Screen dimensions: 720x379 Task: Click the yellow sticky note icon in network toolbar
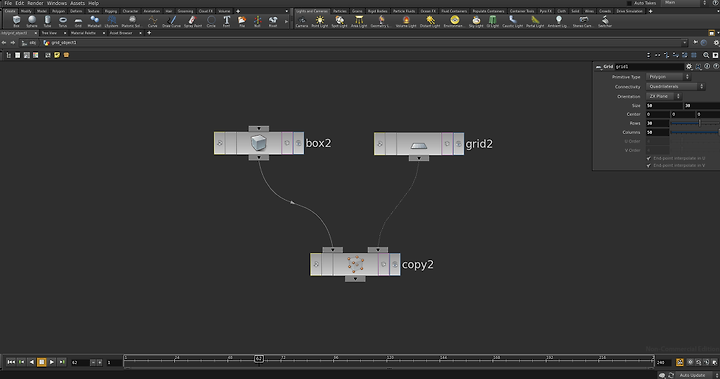pos(57,55)
